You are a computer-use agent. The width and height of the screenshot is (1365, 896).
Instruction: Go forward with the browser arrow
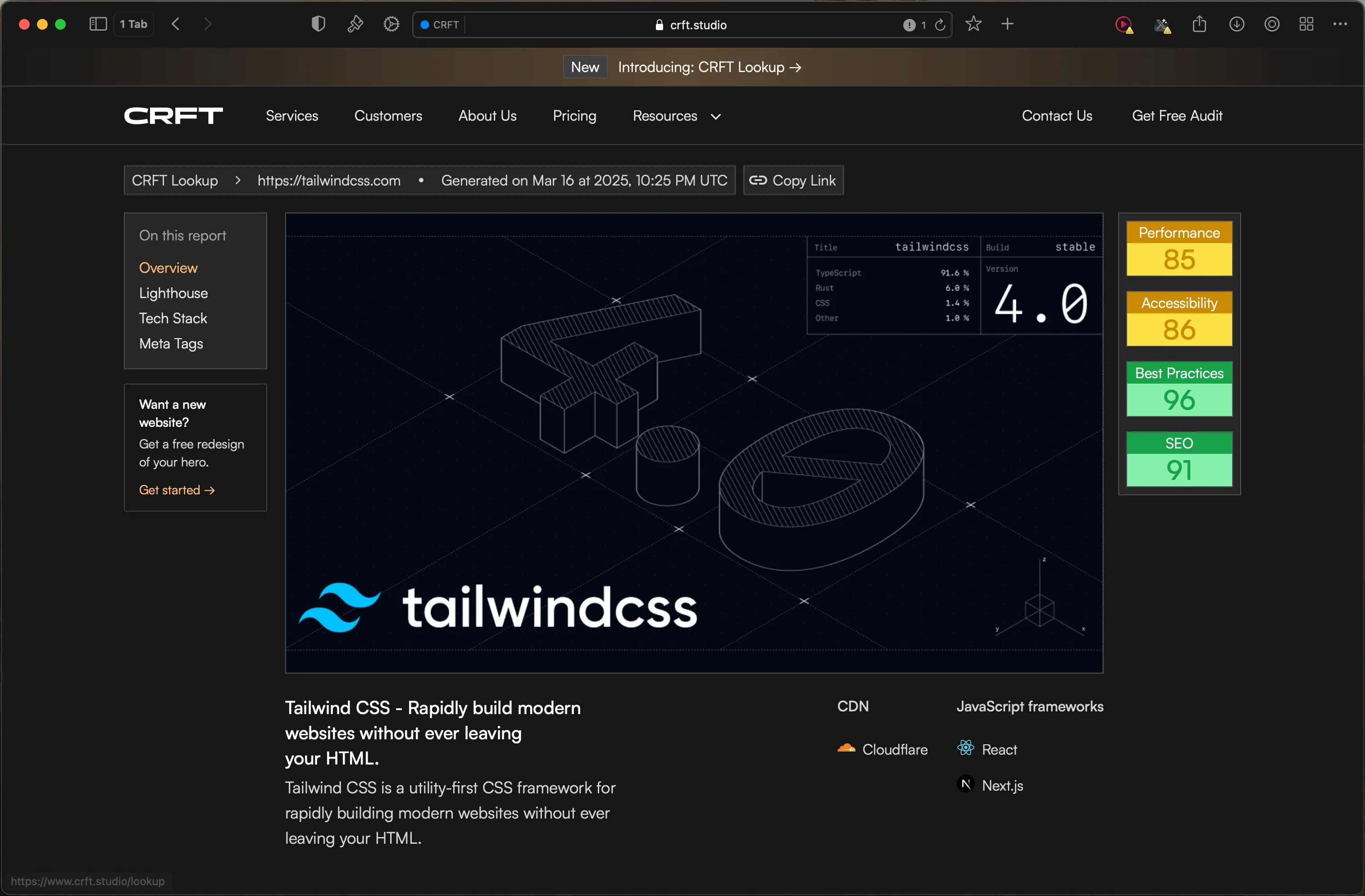(x=208, y=24)
